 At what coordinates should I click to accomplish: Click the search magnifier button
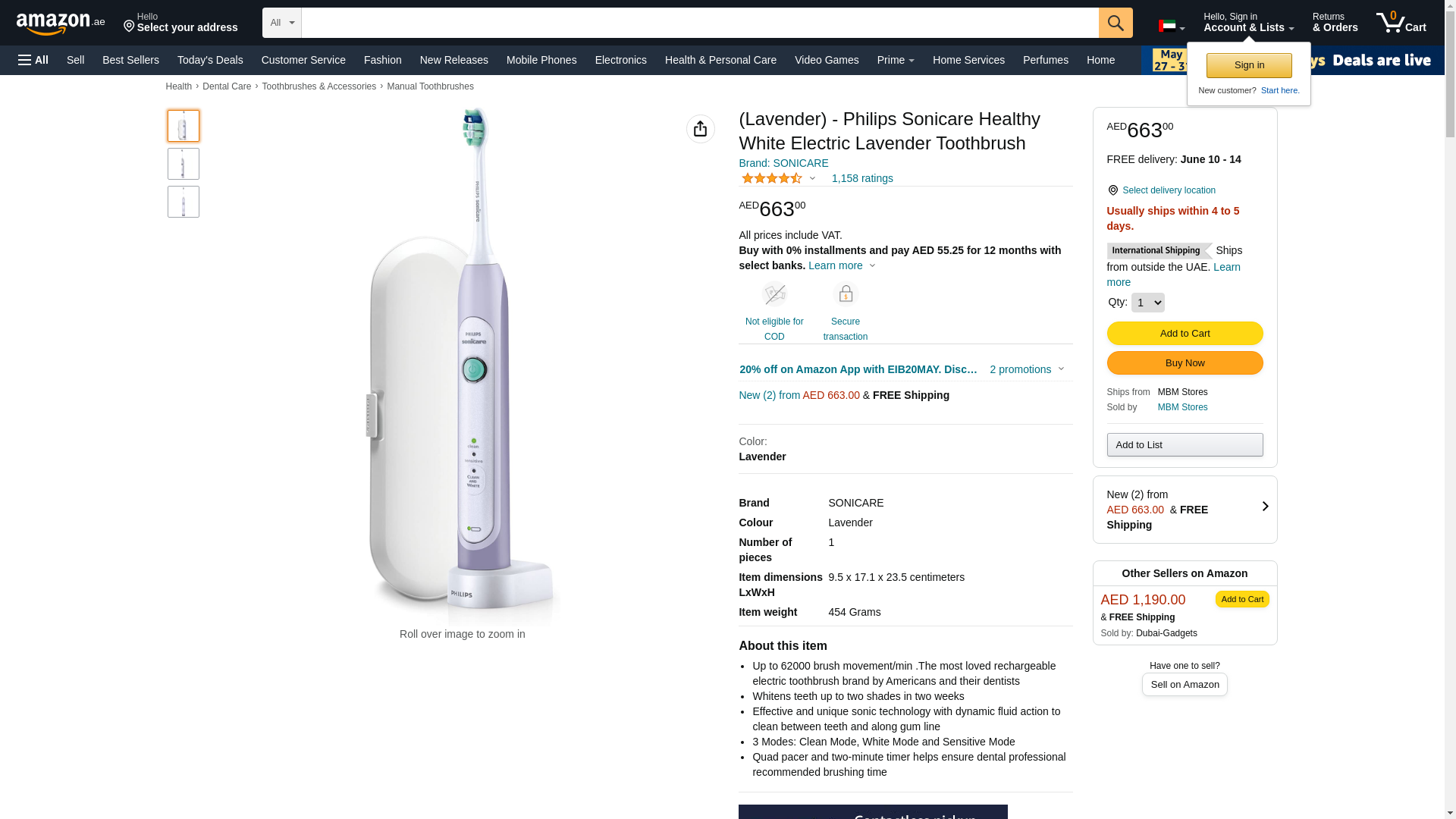tap(1115, 23)
